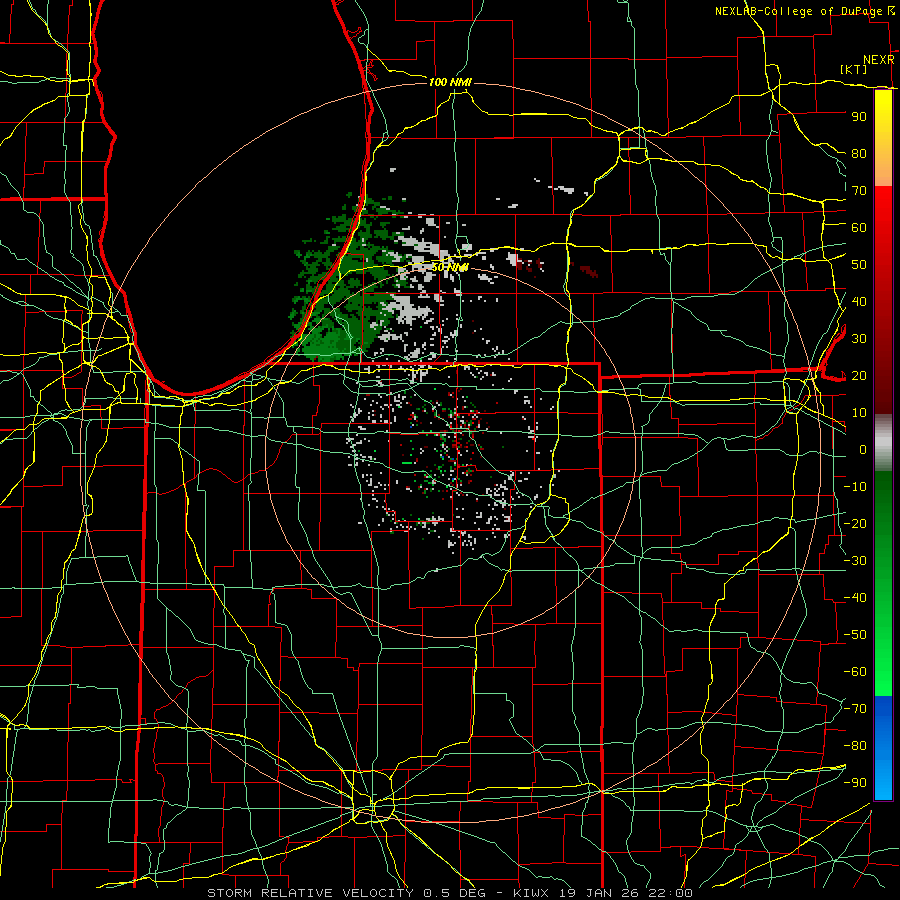The width and height of the screenshot is (900, 900).
Task: Click the positive 20 scale value
Action: [859, 375]
